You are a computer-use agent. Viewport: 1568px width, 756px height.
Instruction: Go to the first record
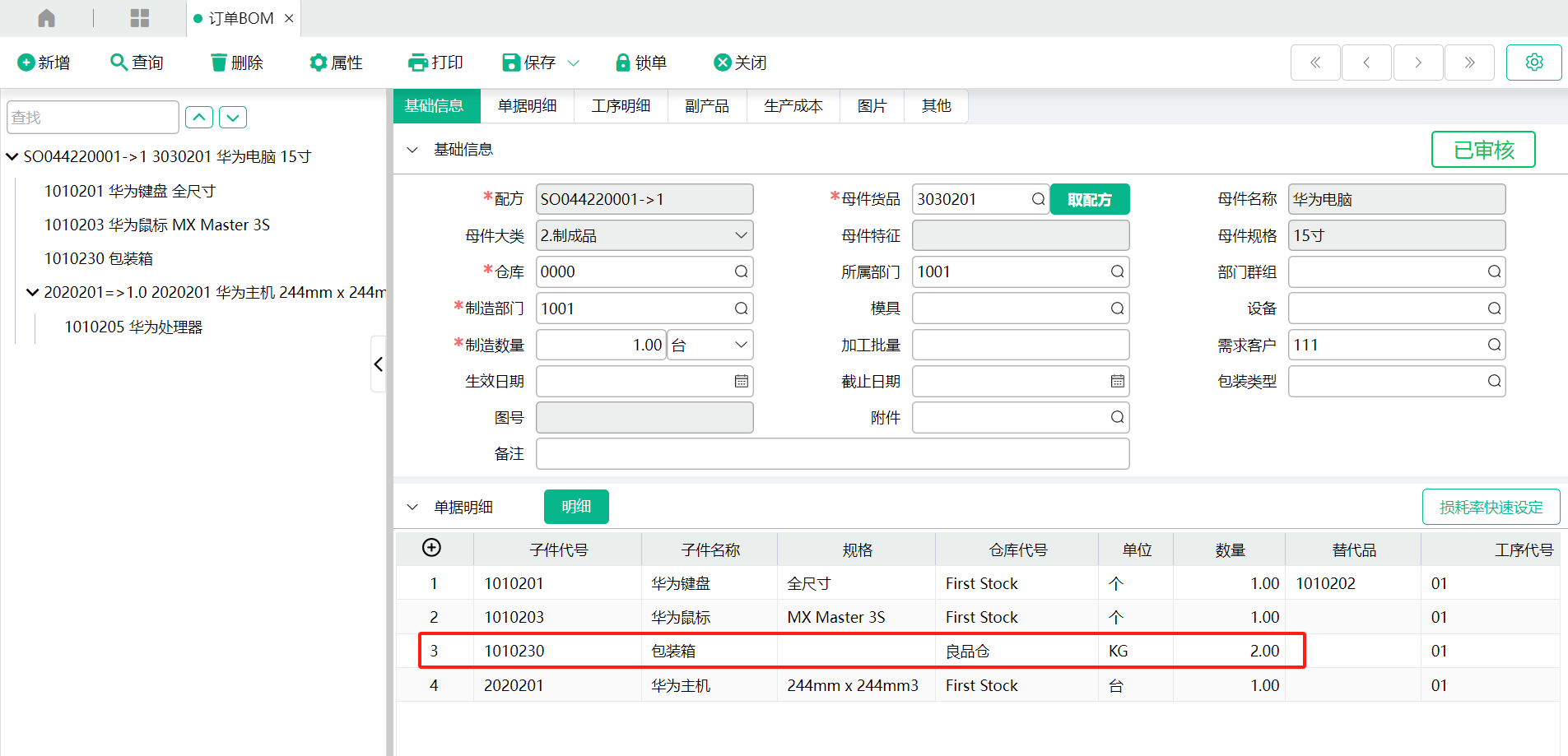tap(1315, 63)
